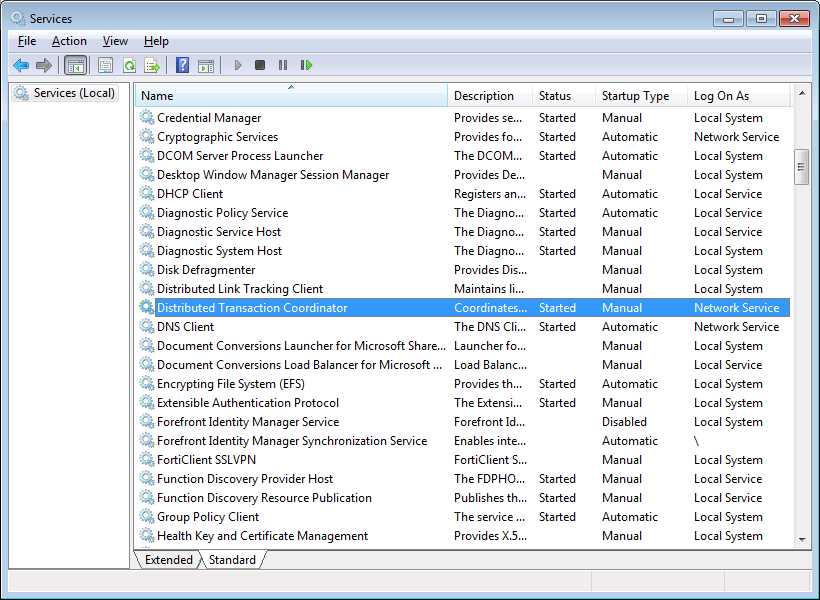The image size is (820, 600).
Task: Click Network Service for Cryptographic Services
Action: click(x=736, y=137)
